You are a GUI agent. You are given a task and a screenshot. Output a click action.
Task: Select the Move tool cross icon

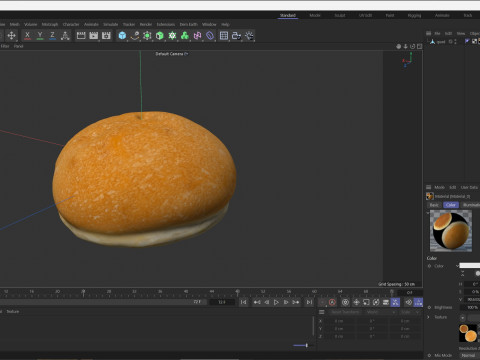tap(11, 36)
